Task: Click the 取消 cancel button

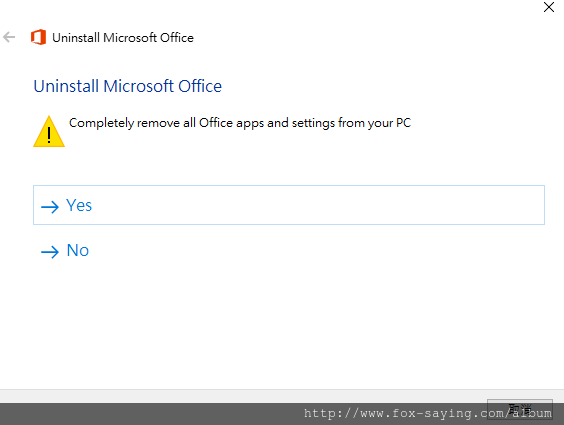Action: tap(520, 409)
